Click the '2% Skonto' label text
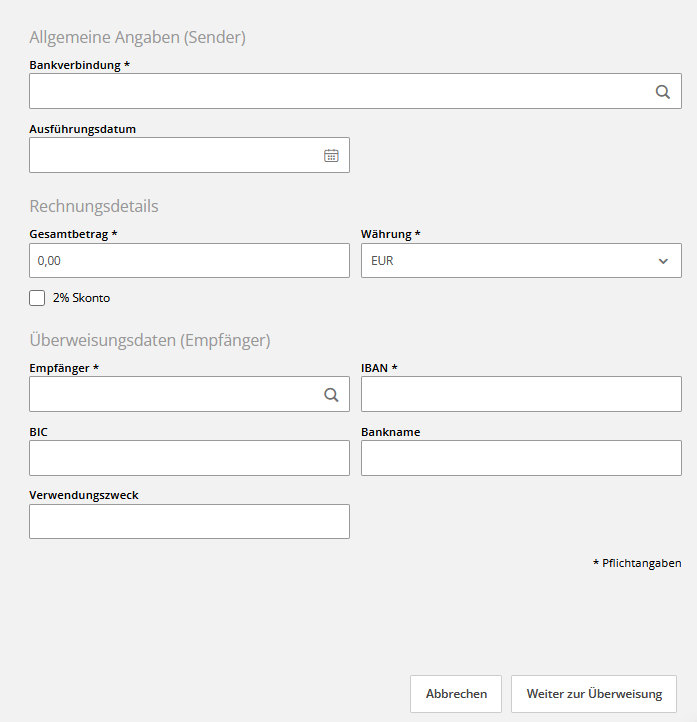This screenshot has width=697, height=722. click(81, 298)
